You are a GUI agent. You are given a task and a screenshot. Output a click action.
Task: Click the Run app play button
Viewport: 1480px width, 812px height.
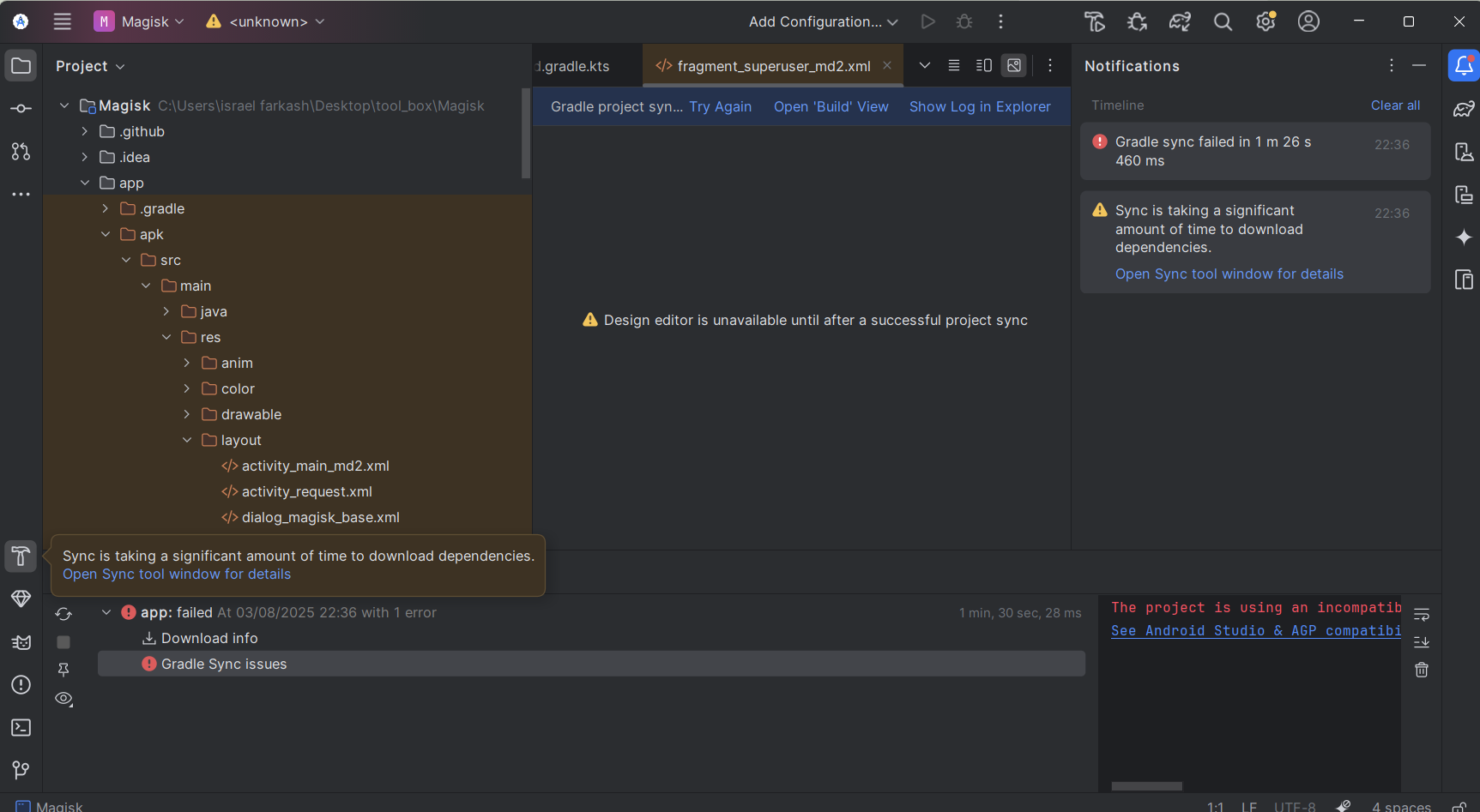[927, 21]
